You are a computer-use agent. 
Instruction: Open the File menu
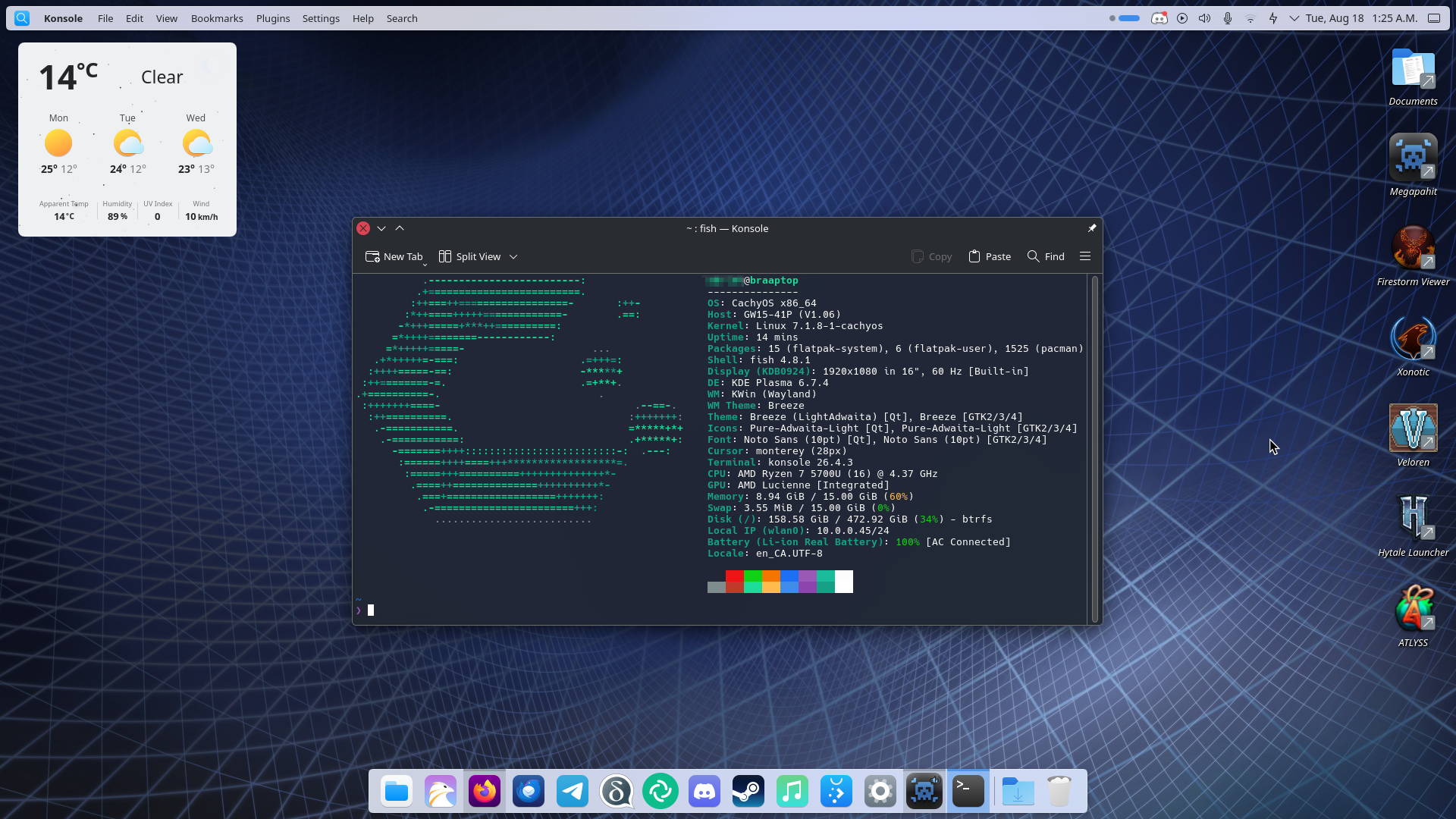105,18
